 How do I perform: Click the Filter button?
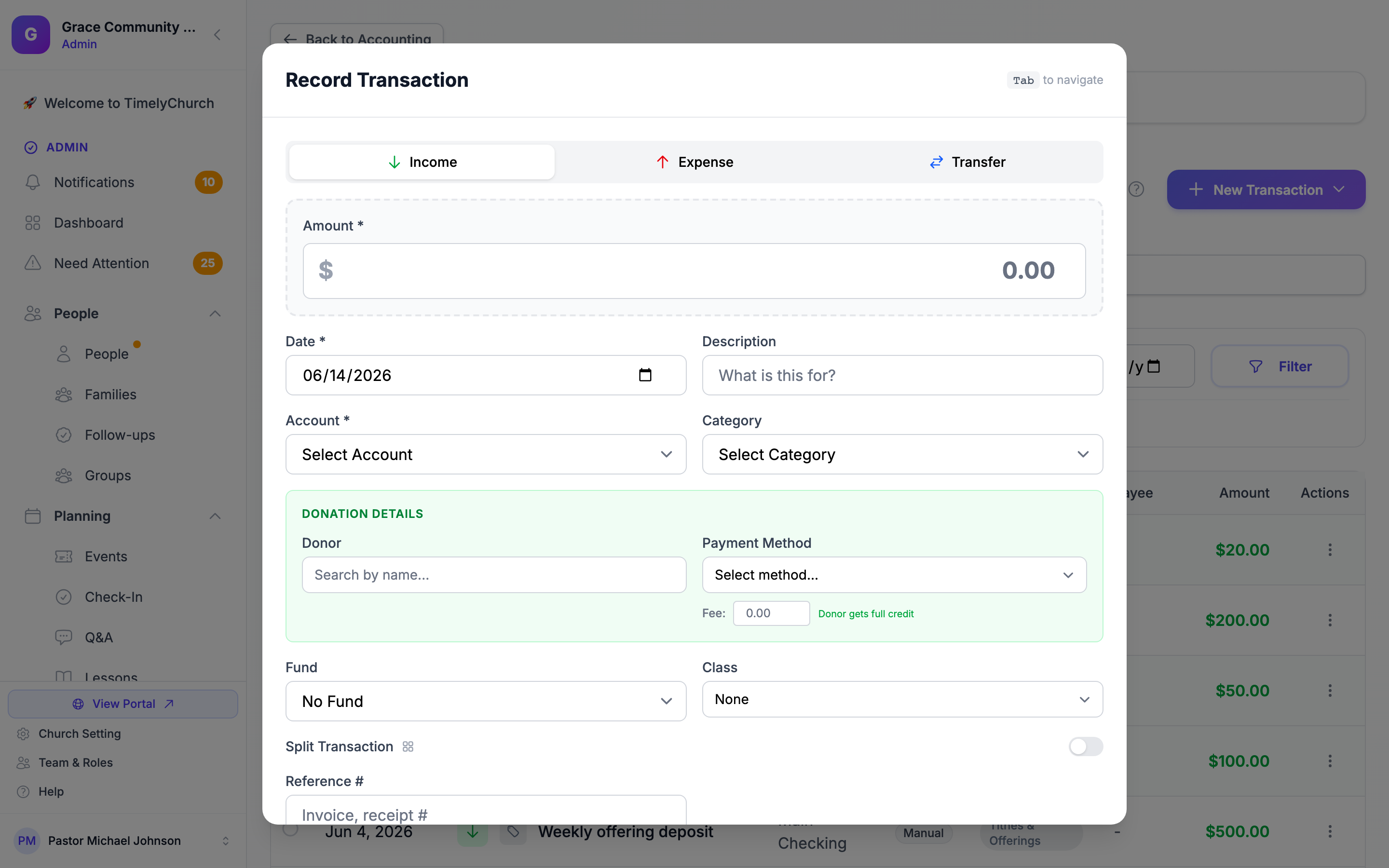tap(1280, 366)
